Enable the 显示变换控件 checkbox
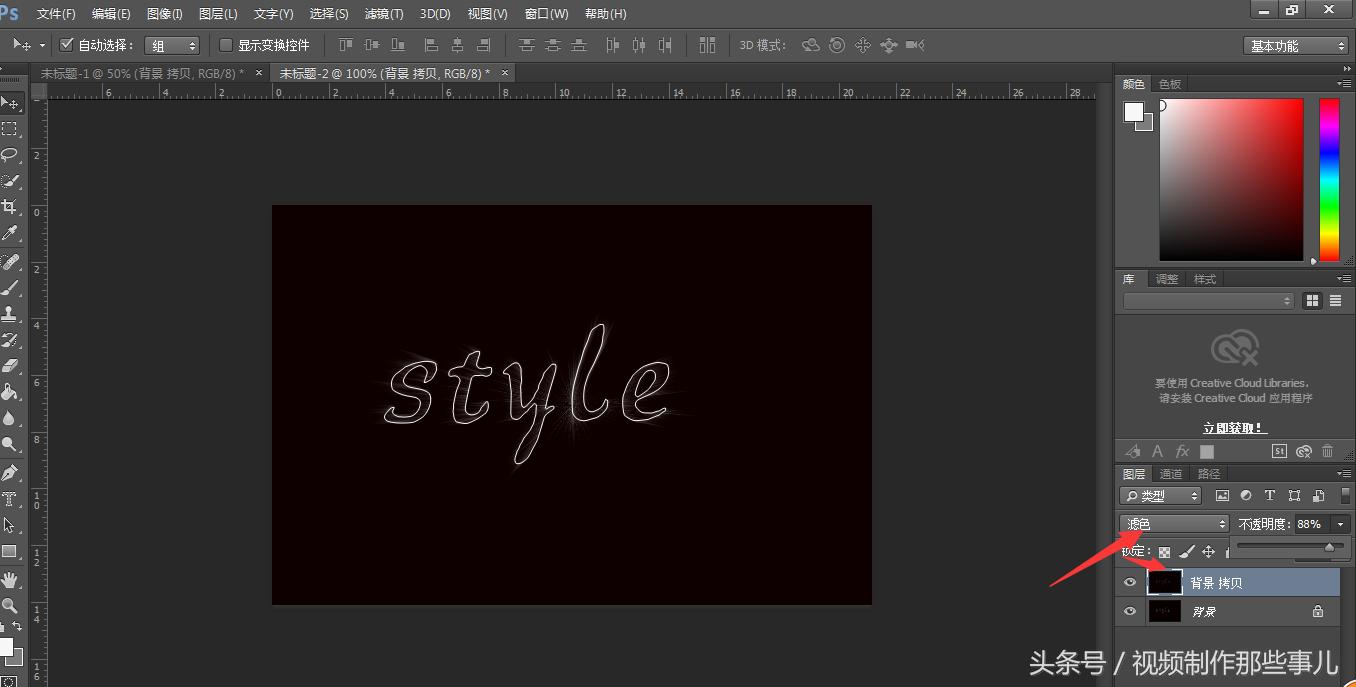 tap(227, 45)
